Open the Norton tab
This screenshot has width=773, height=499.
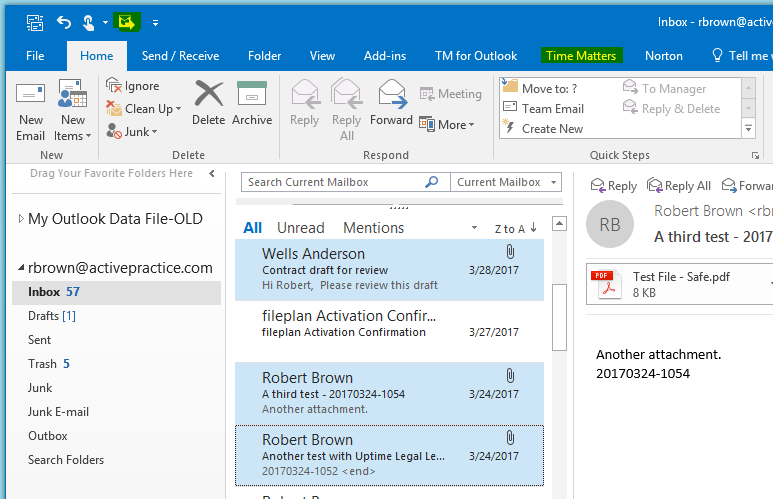coord(664,56)
